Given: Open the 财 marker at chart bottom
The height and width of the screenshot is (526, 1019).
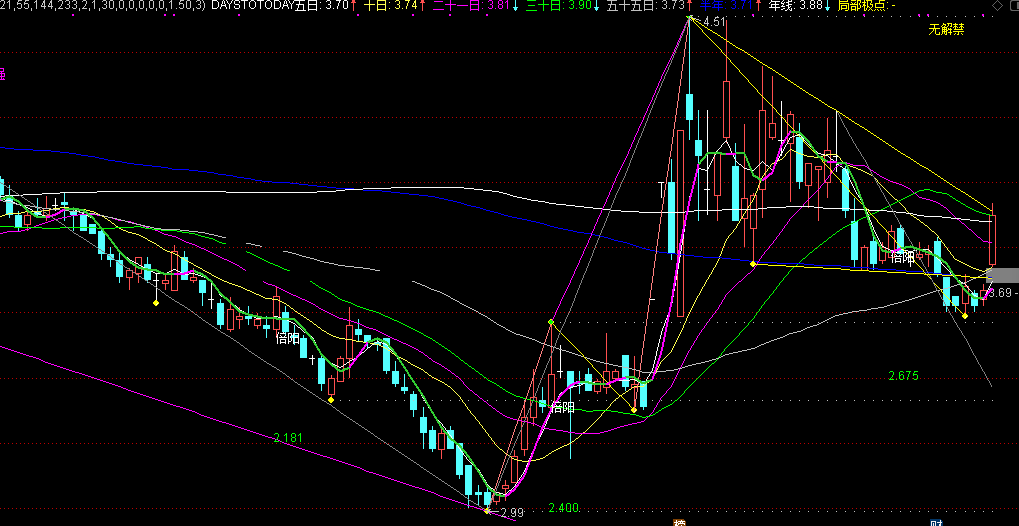Looking at the screenshot, I should point(936,522).
